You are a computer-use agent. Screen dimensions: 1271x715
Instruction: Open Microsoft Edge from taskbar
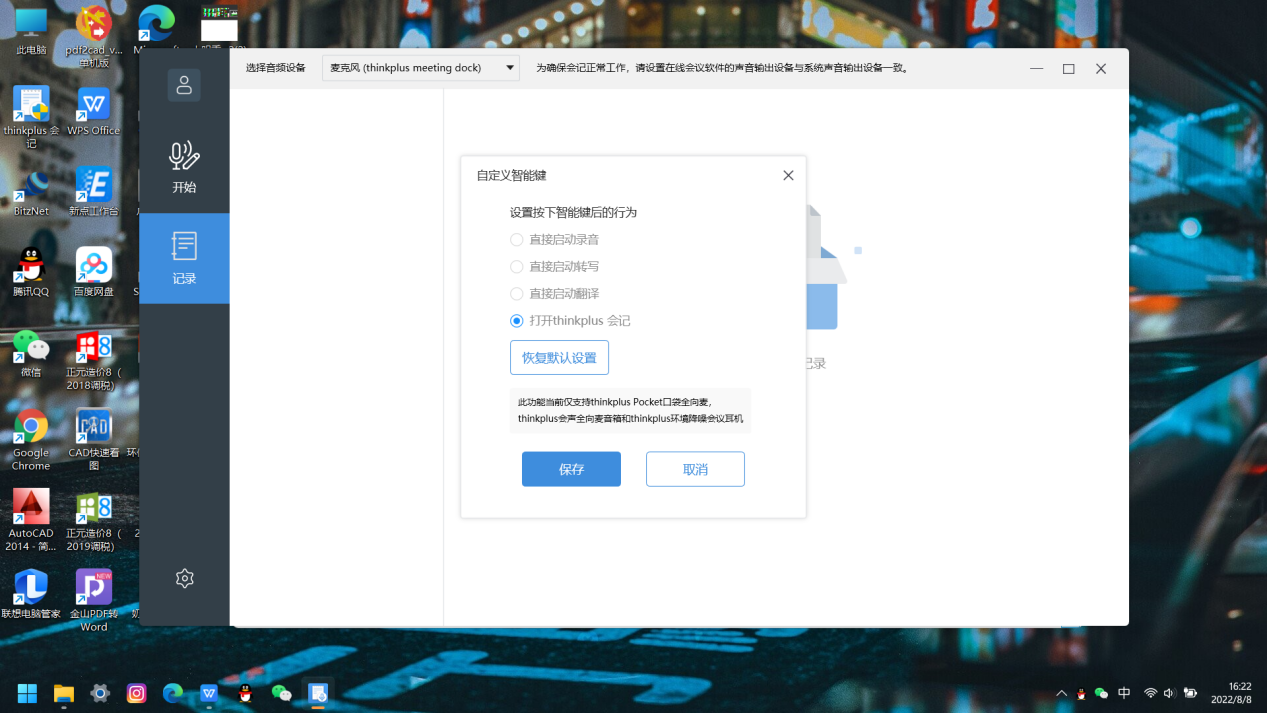point(173,695)
